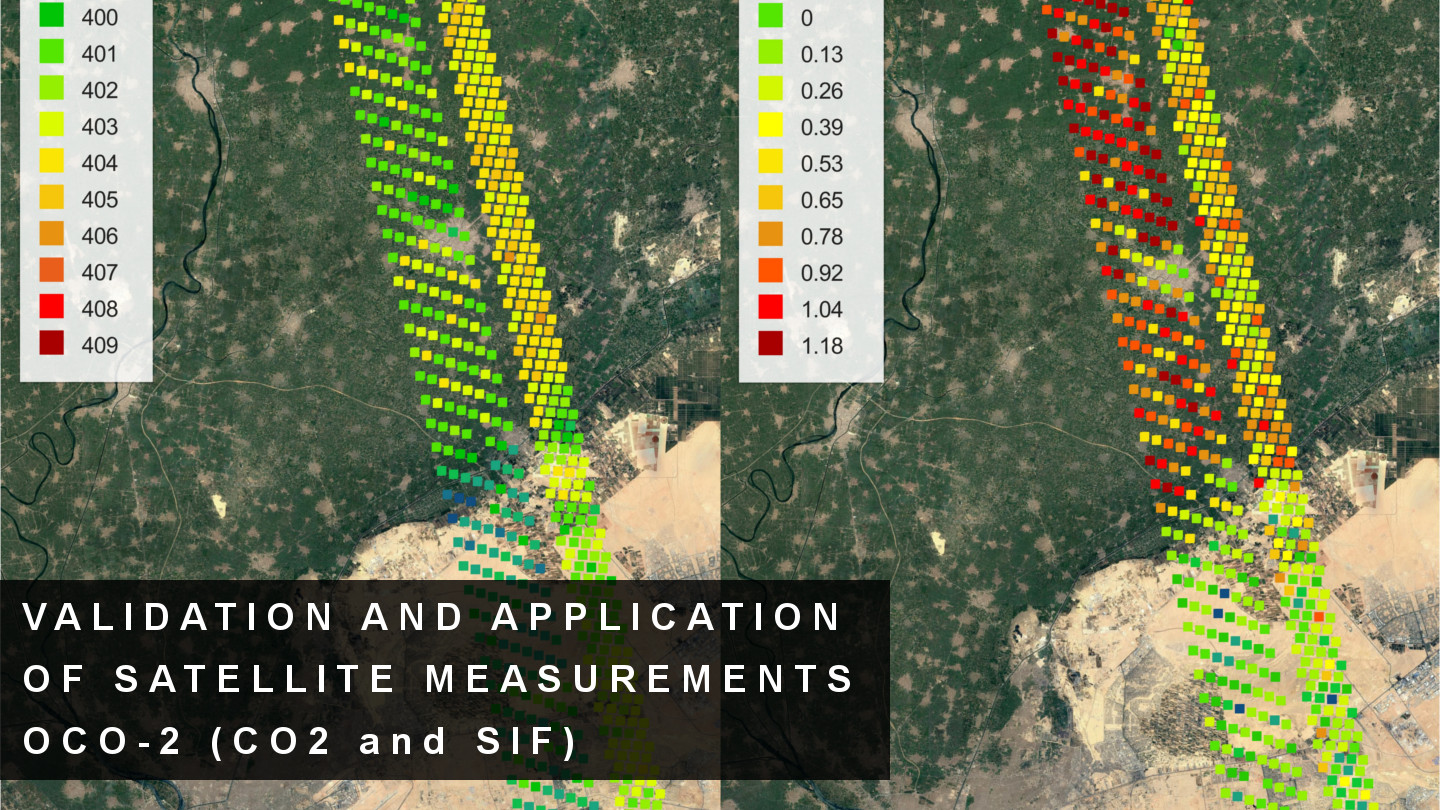This screenshot has height=810, width=1440.
Task: Click the legend value text 0.53
Action: 823,163
